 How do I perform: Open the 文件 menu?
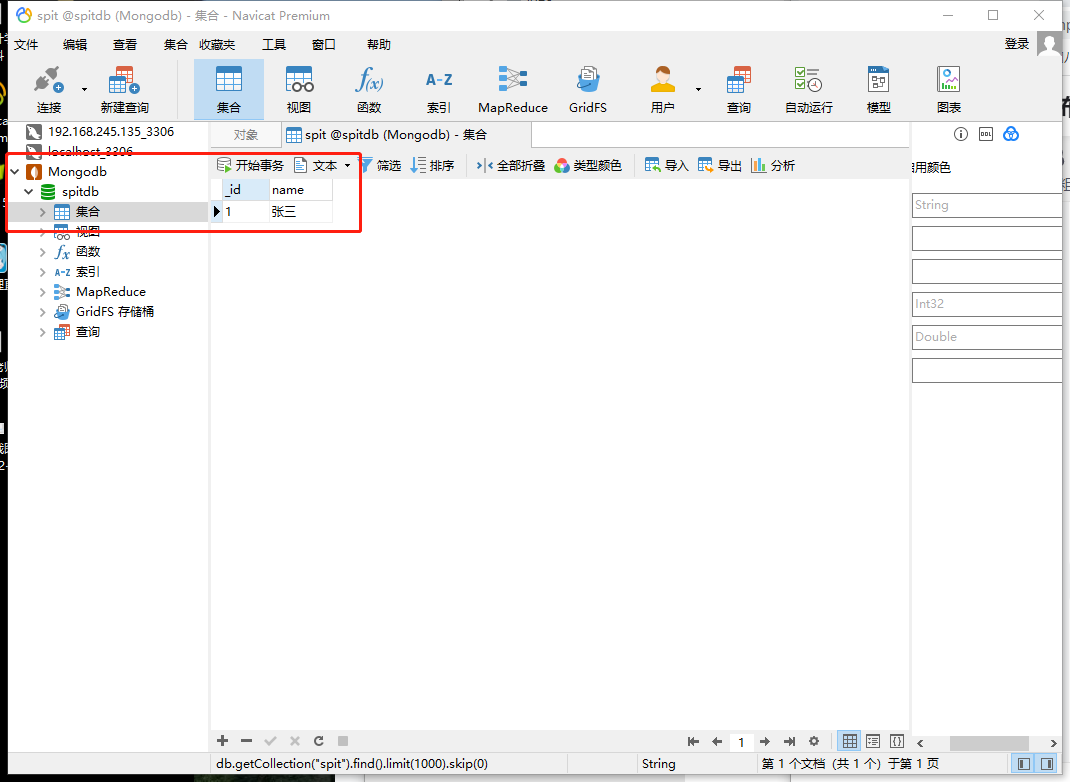(26, 44)
